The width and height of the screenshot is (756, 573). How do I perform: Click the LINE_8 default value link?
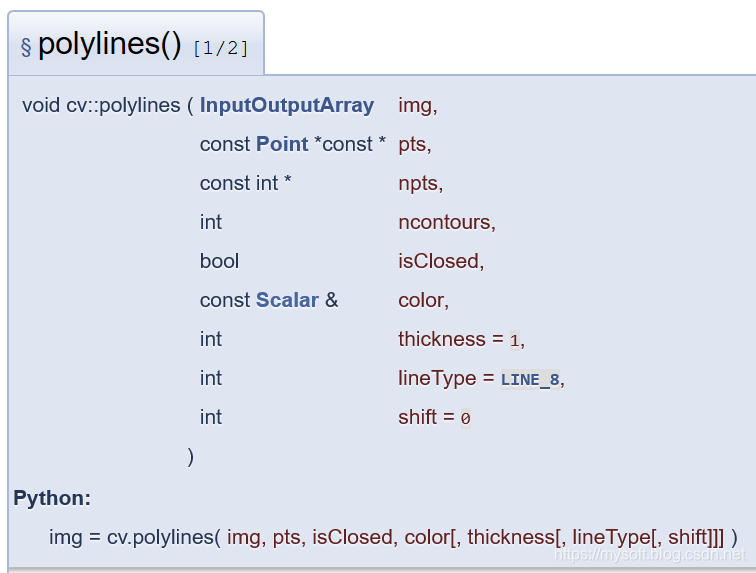coord(530,380)
